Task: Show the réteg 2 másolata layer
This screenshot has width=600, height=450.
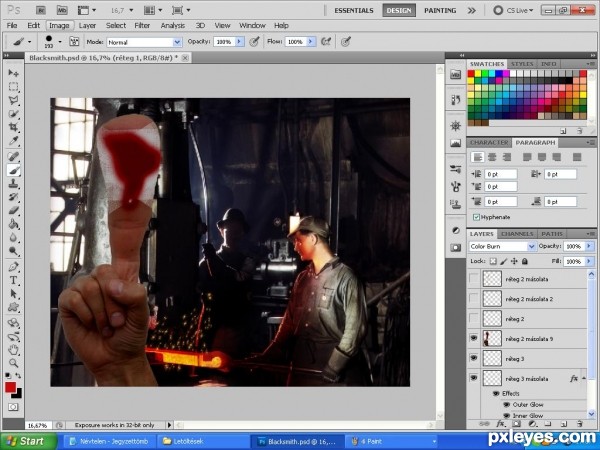Action: click(474, 279)
